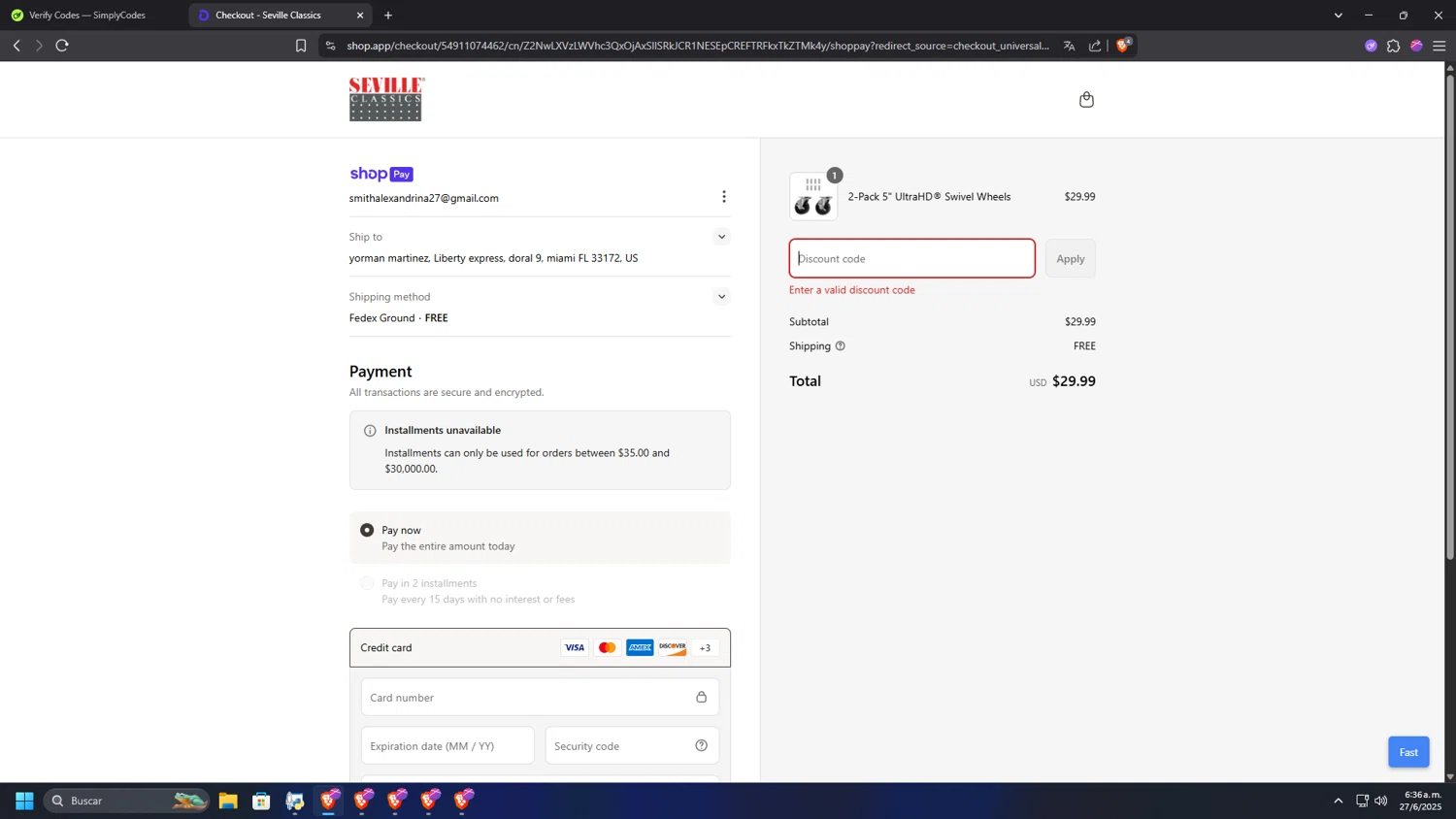The image size is (1456, 819).
Task: Click the total 'USD $29.99' amount
Action: (1062, 381)
